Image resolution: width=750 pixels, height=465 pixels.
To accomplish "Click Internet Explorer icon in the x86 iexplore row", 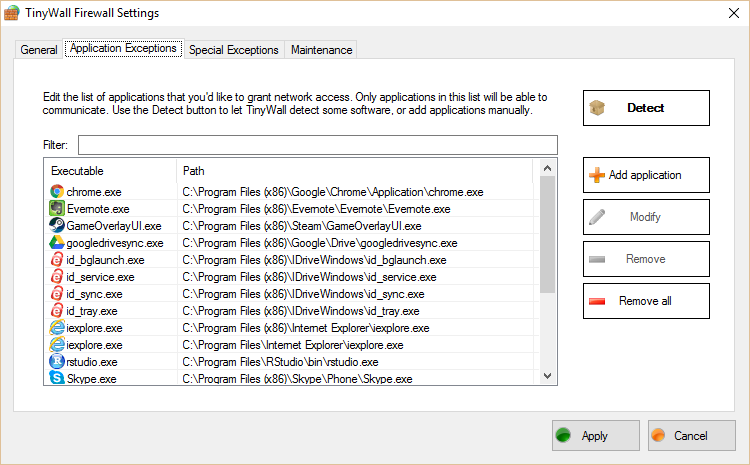I will tap(57, 328).
